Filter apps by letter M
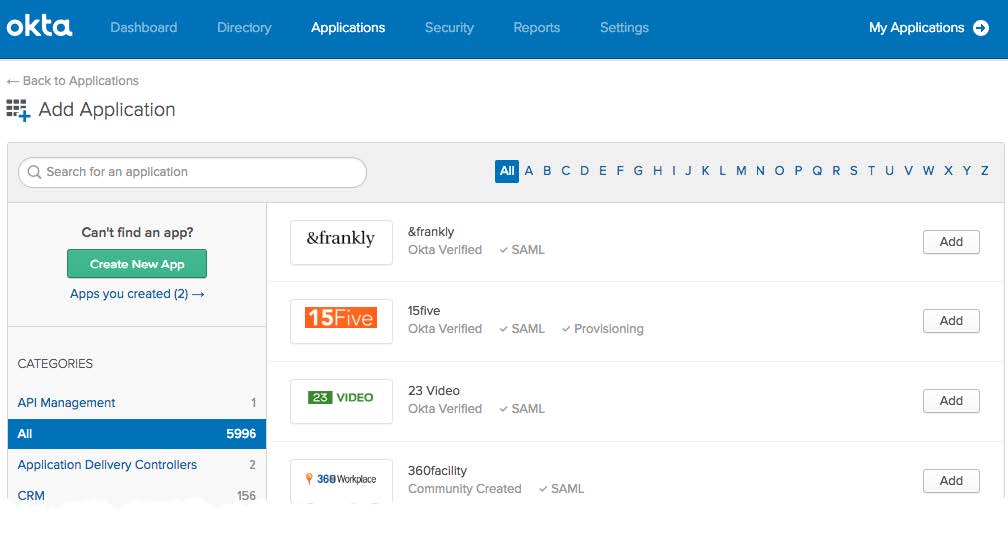 point(741,171)
